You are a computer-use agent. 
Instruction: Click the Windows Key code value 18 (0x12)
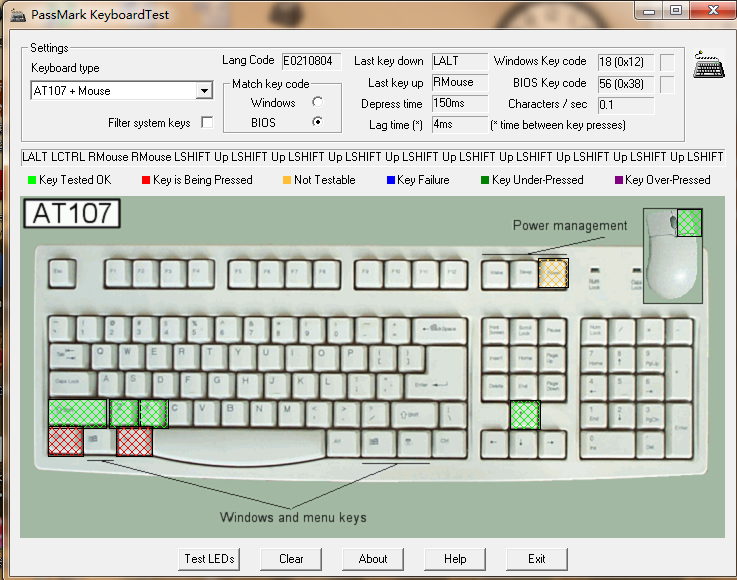626,62
